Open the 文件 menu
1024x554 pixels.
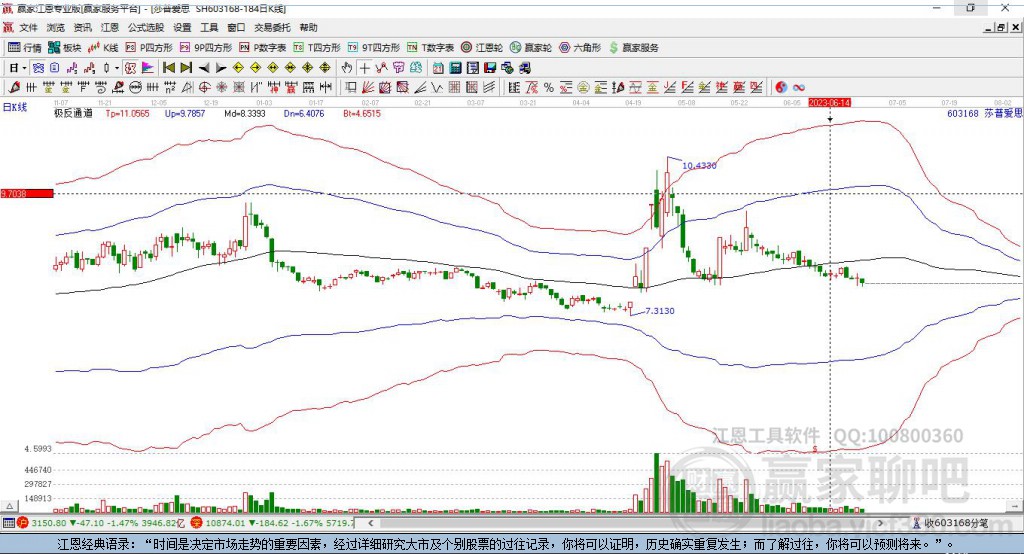pos(29,27)
